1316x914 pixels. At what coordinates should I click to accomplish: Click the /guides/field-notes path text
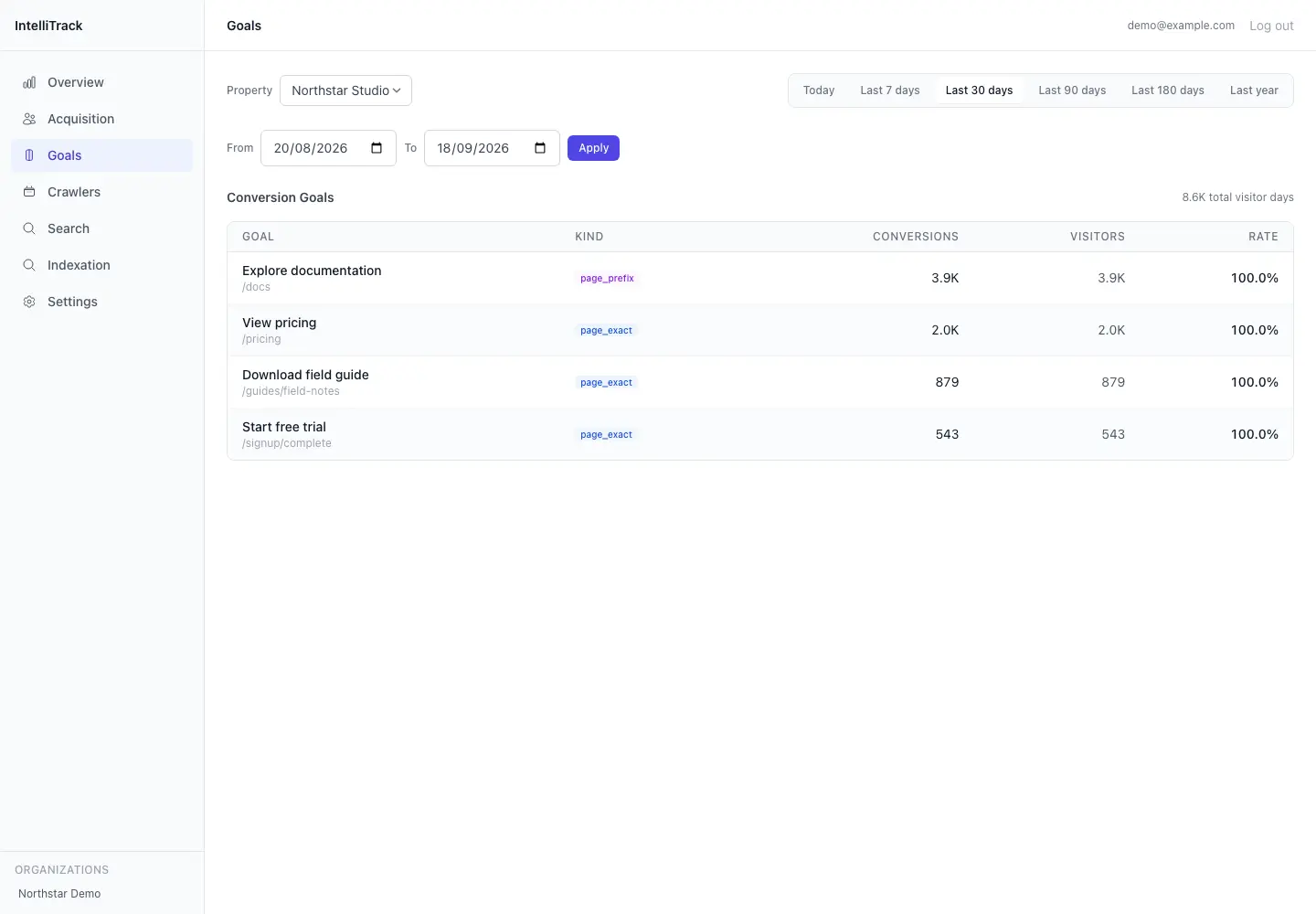291,391
